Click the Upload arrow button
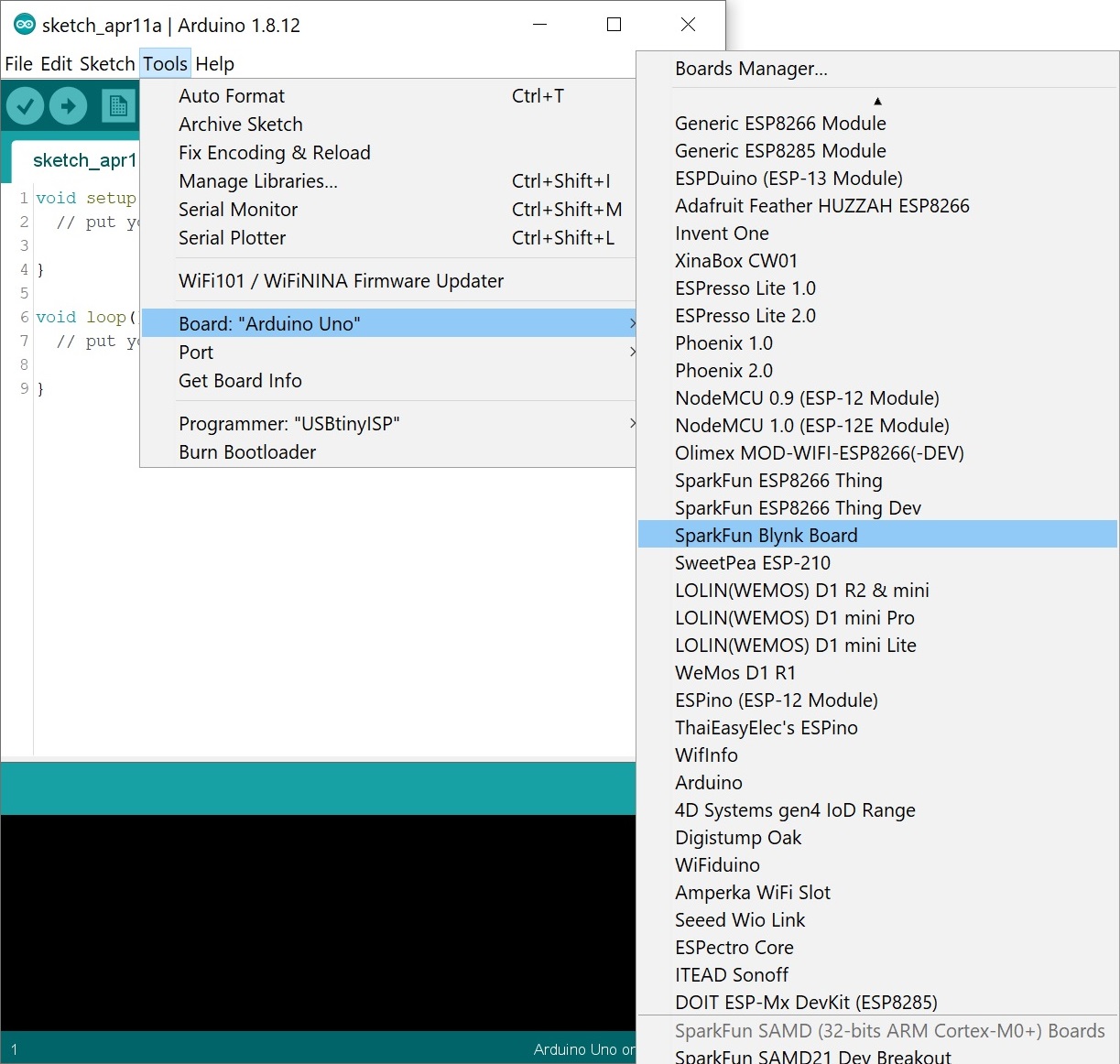The width and height of the screenshot is (1120, 1064). [69, 106]
